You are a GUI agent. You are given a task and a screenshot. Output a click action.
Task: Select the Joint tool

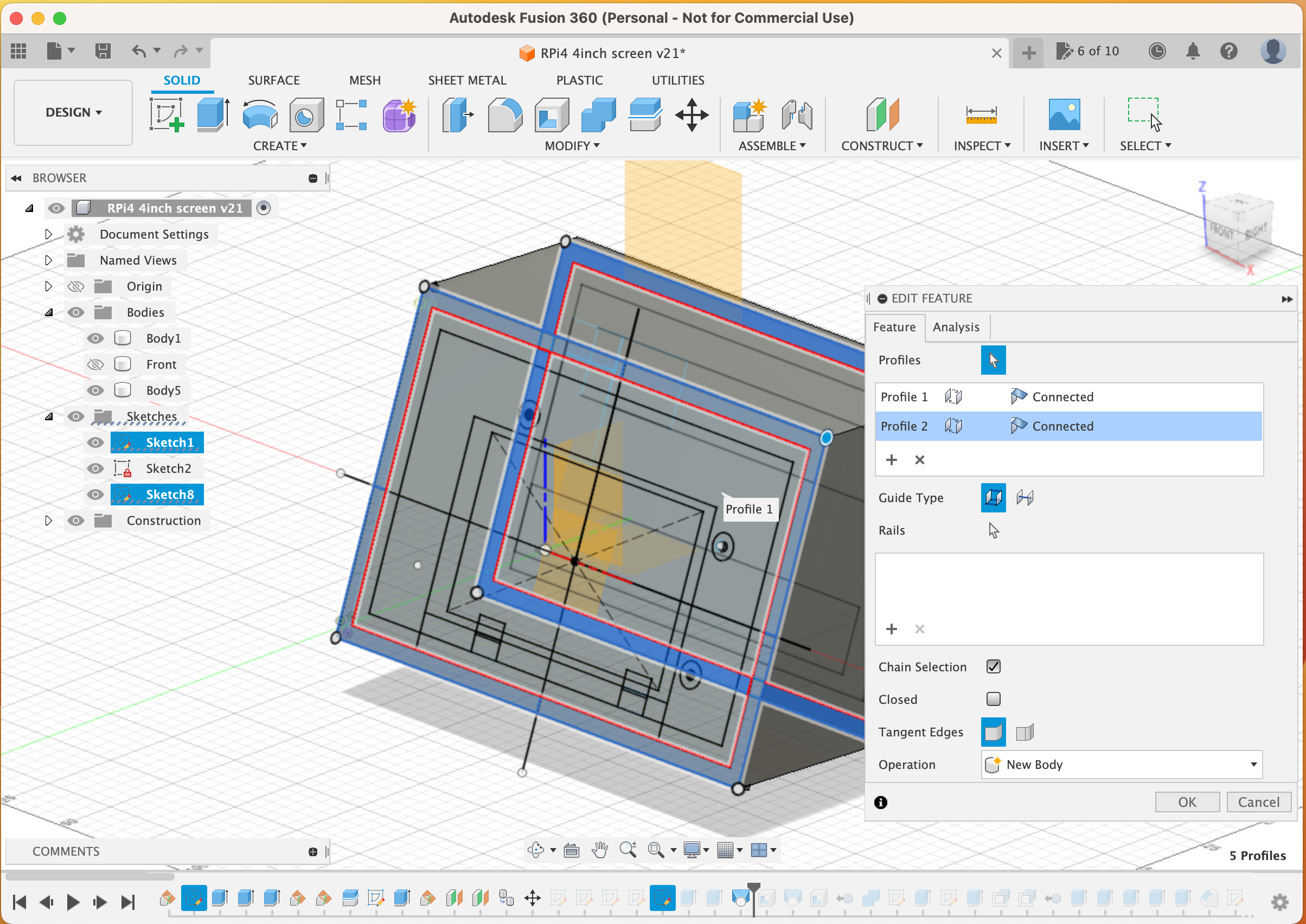pyautogui.click(x=797, y=115)
